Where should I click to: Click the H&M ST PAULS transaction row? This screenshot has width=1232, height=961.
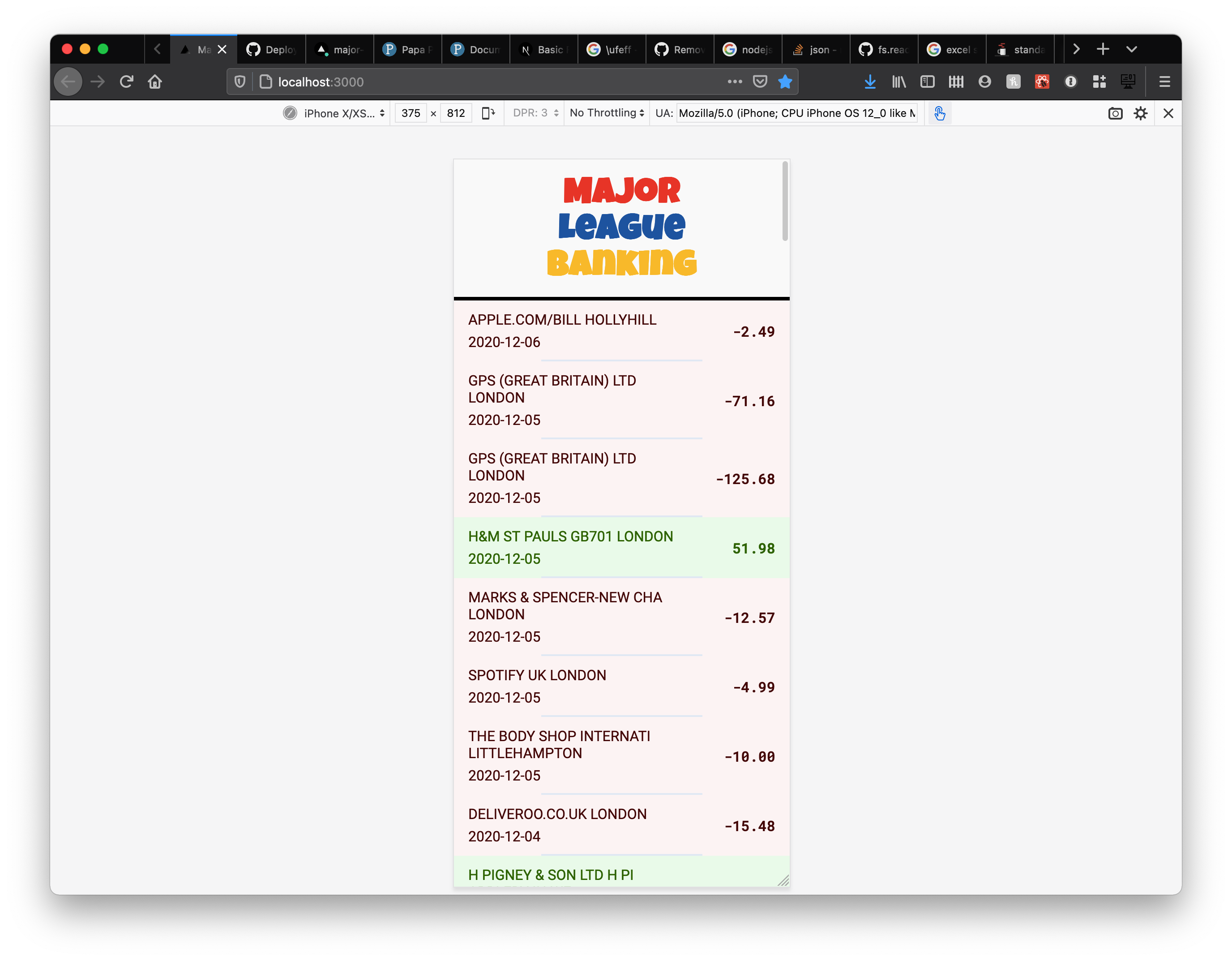tap(621, 547)
